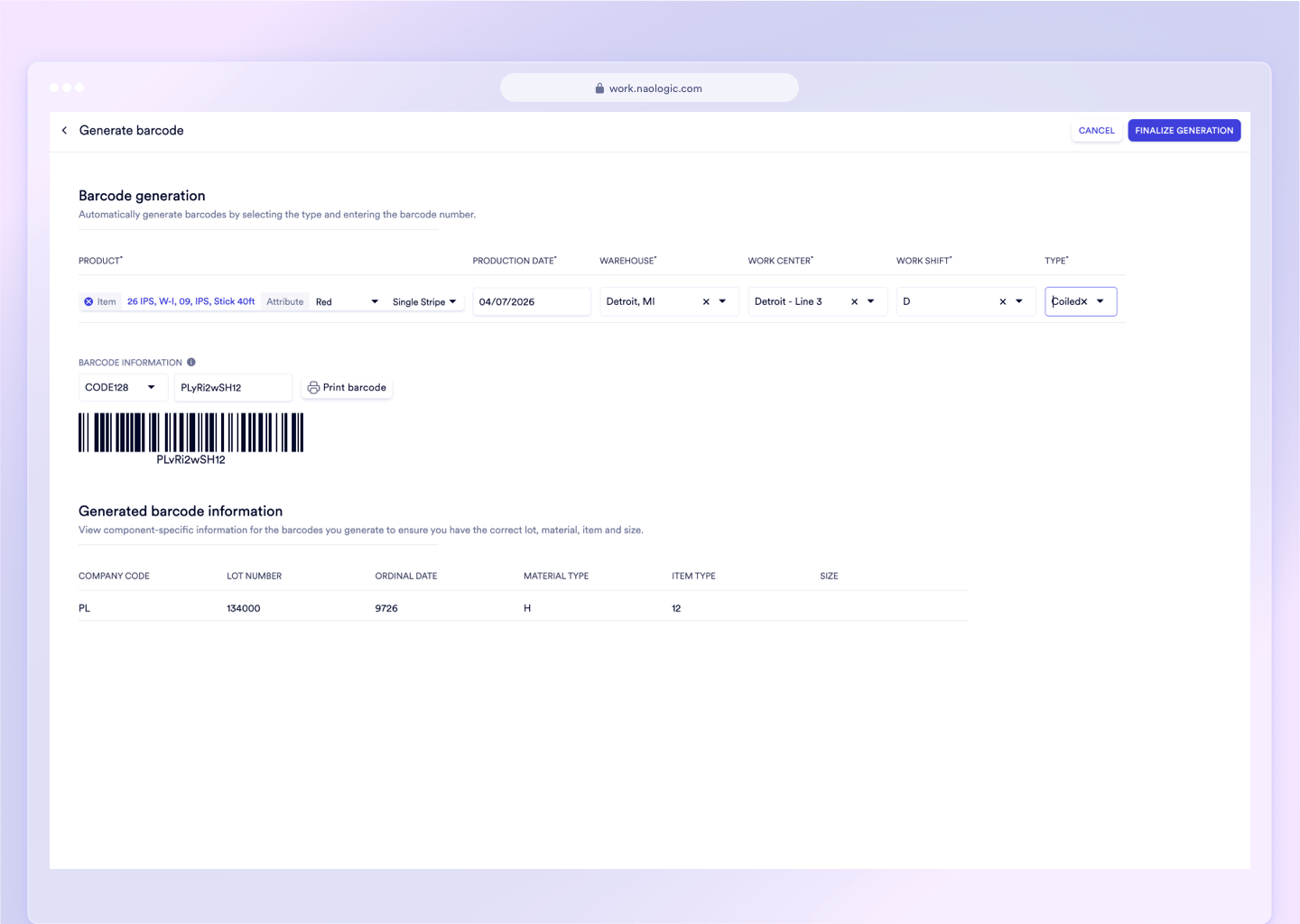Open the Work Shift dropdown chevron

1019,301
